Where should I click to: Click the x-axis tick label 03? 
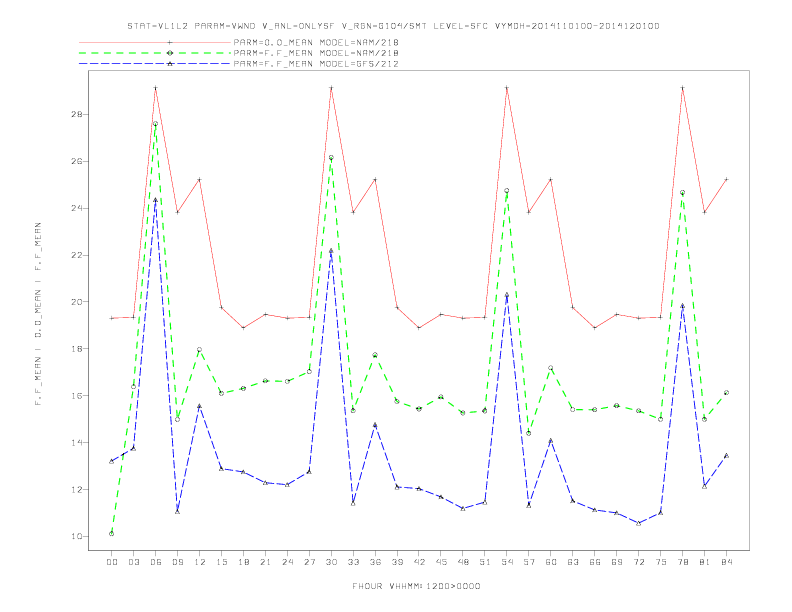tap(133, 562)
